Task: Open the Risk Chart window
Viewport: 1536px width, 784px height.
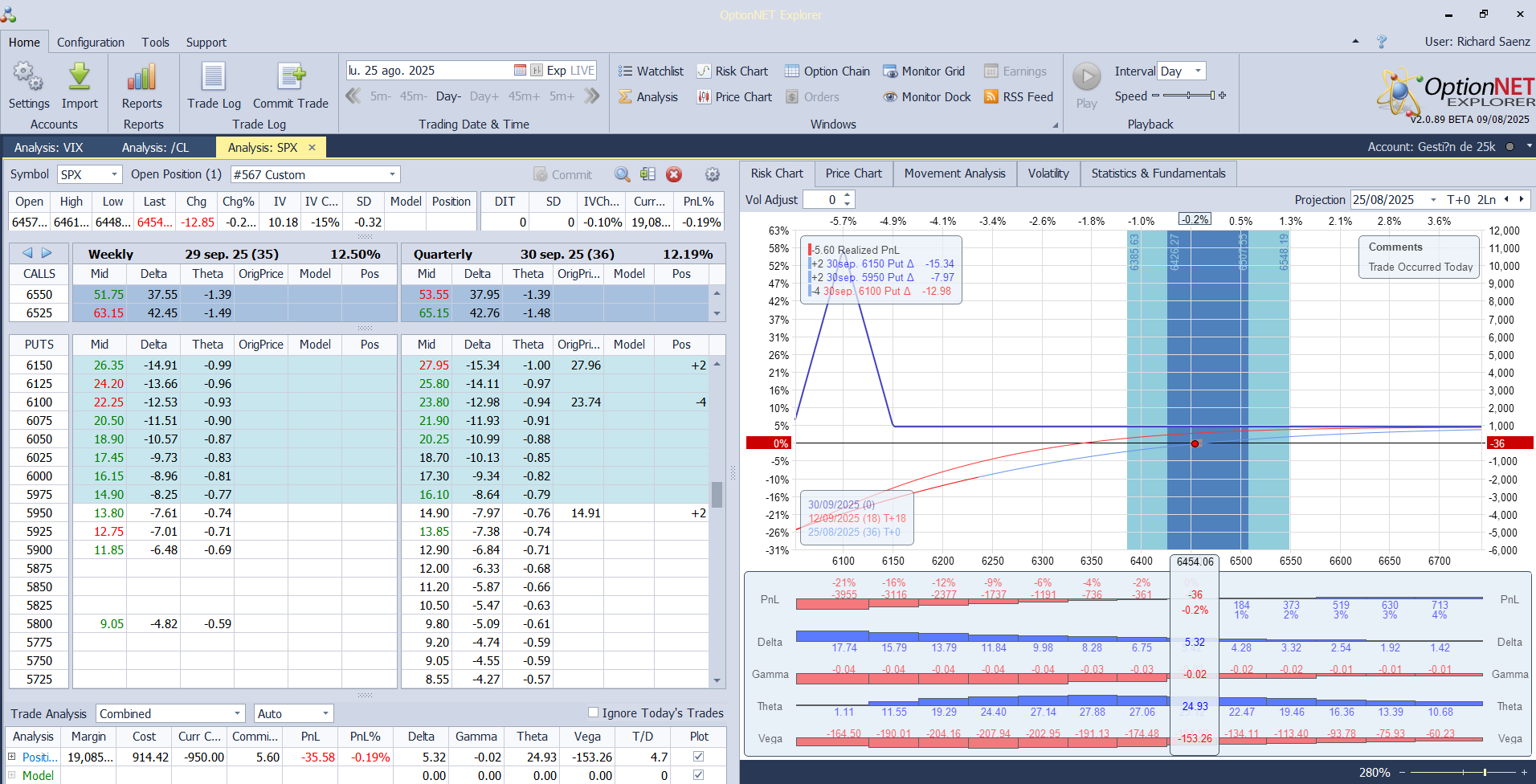Action: pos(733,71)
